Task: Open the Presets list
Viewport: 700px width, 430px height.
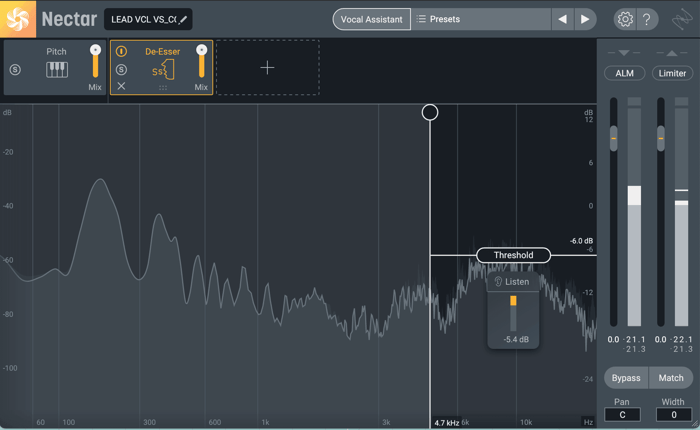Action: coord(481,20)
